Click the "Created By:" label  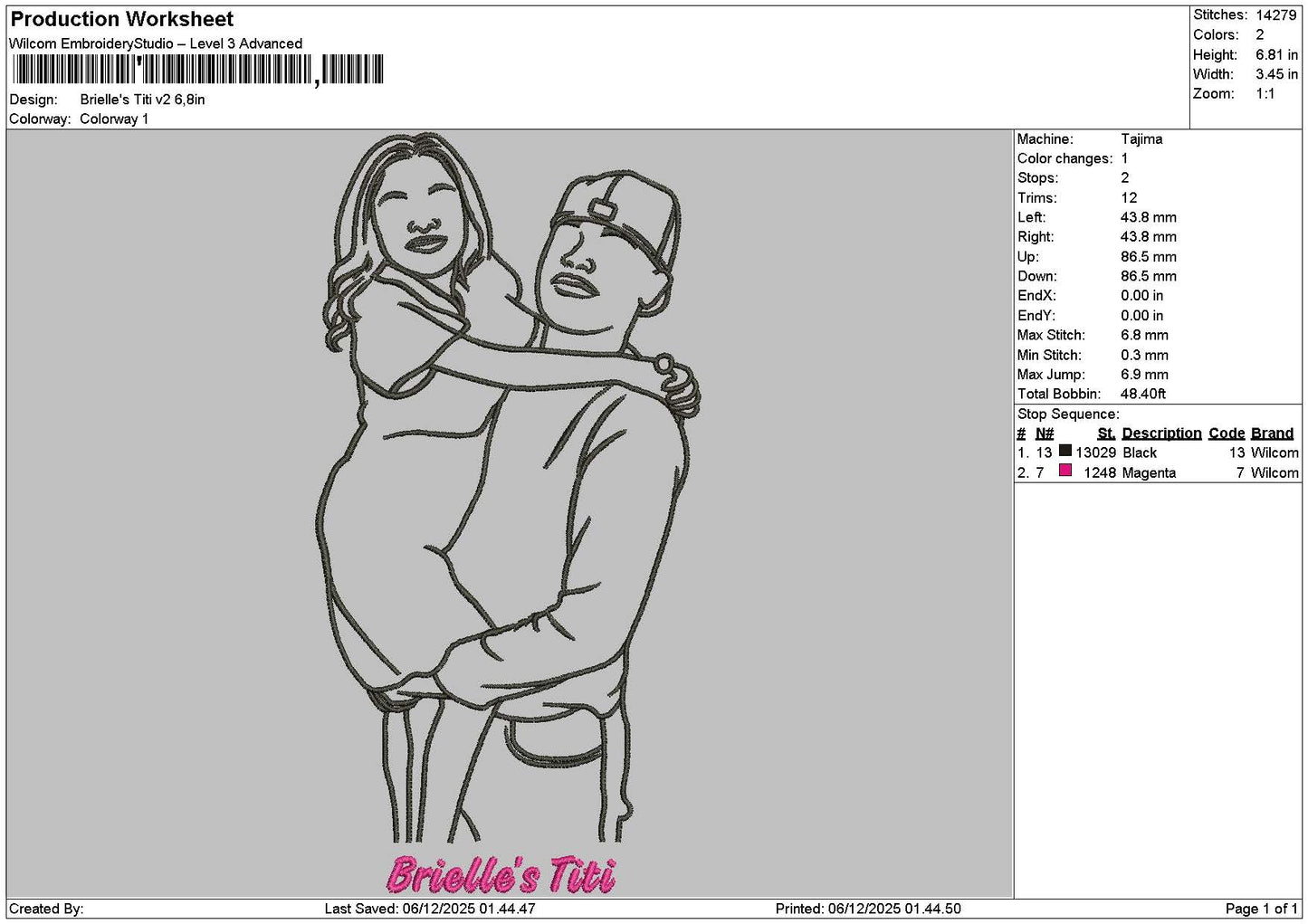click(x=46, y=909)
